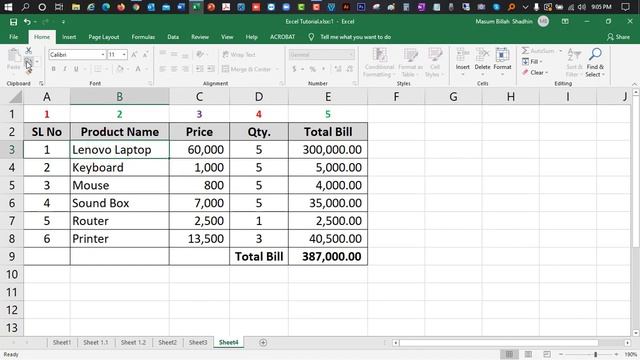Toggle Underline formatting
The image size is (640, 360).
pos(76,69)
